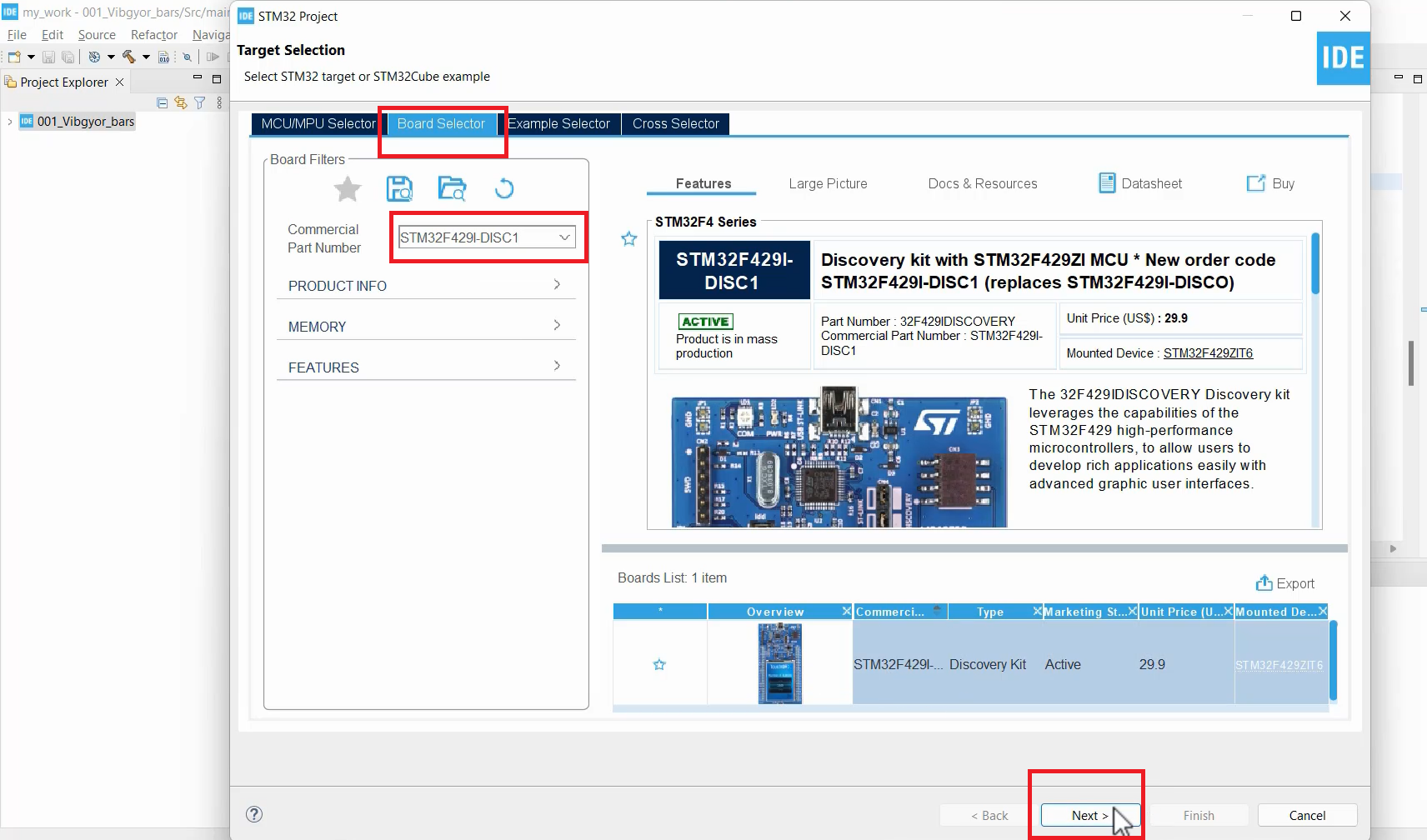Select the 'Discovery Kit' cell in boards table
Screen dimensions: 1427x840
coord(988,664)
